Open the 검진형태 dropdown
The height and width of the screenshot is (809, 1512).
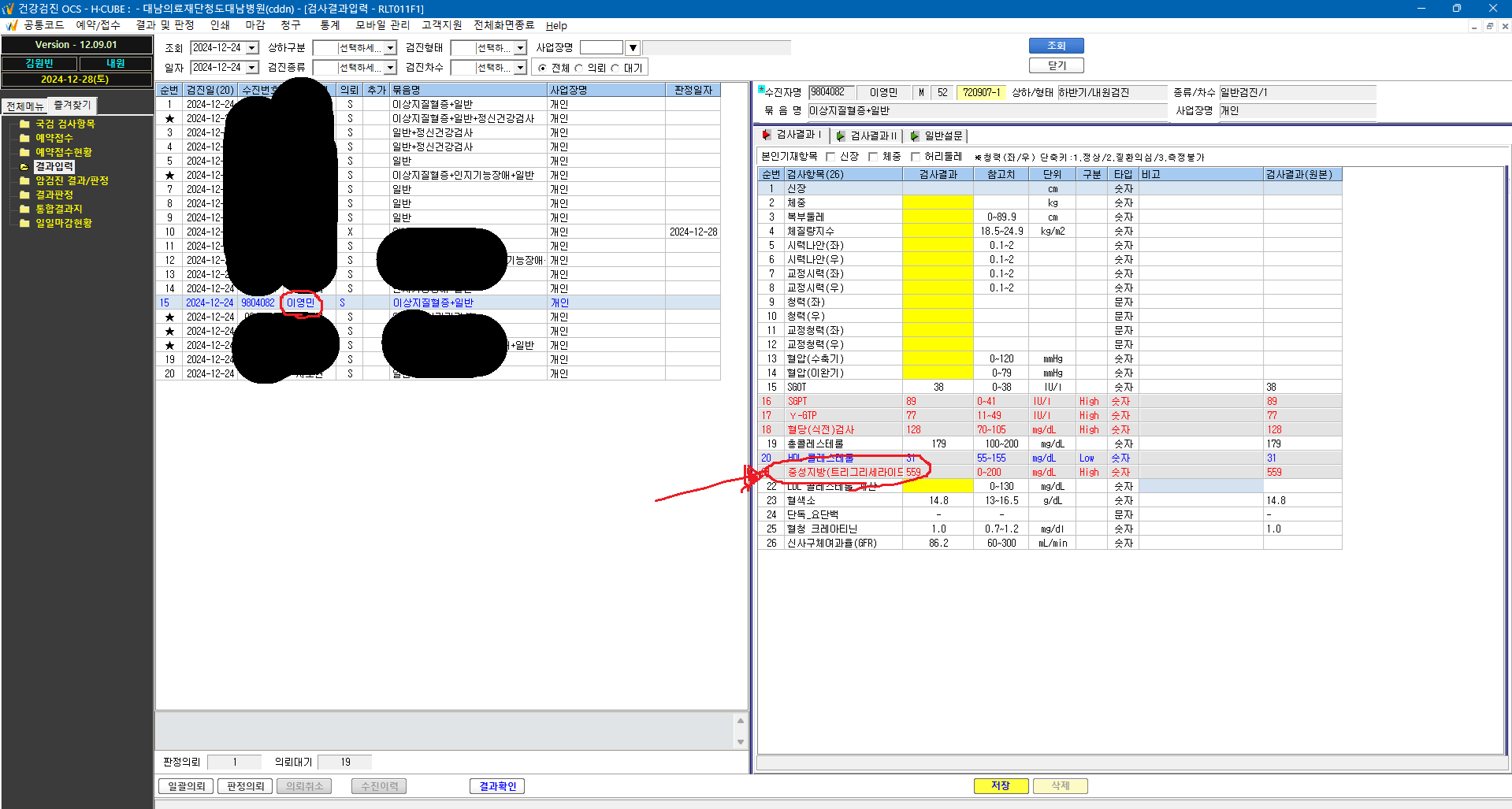click(x=520, y=48)
